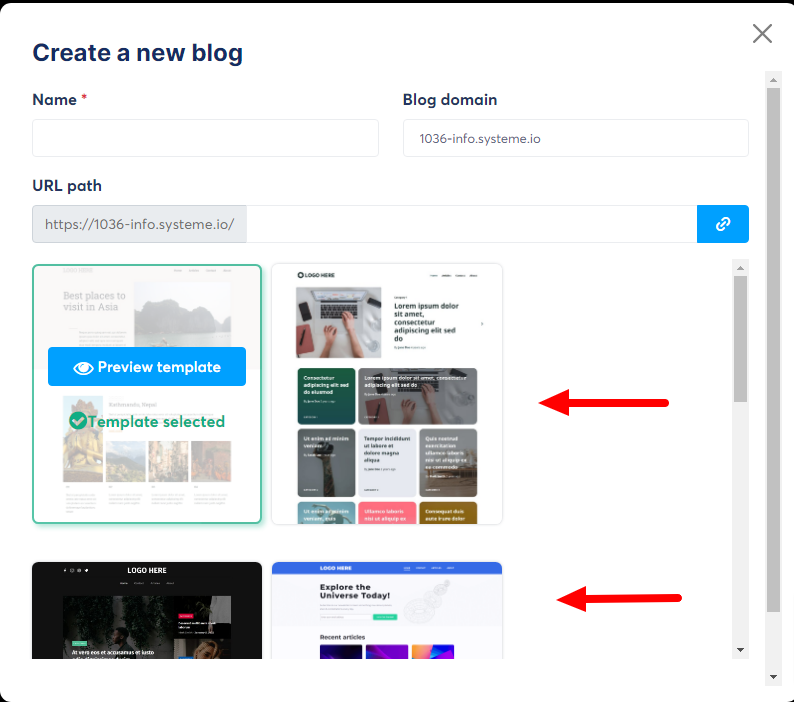794x702 pixels.
Task: Close the Create a new blog dialog
Action: coord(762,34)
